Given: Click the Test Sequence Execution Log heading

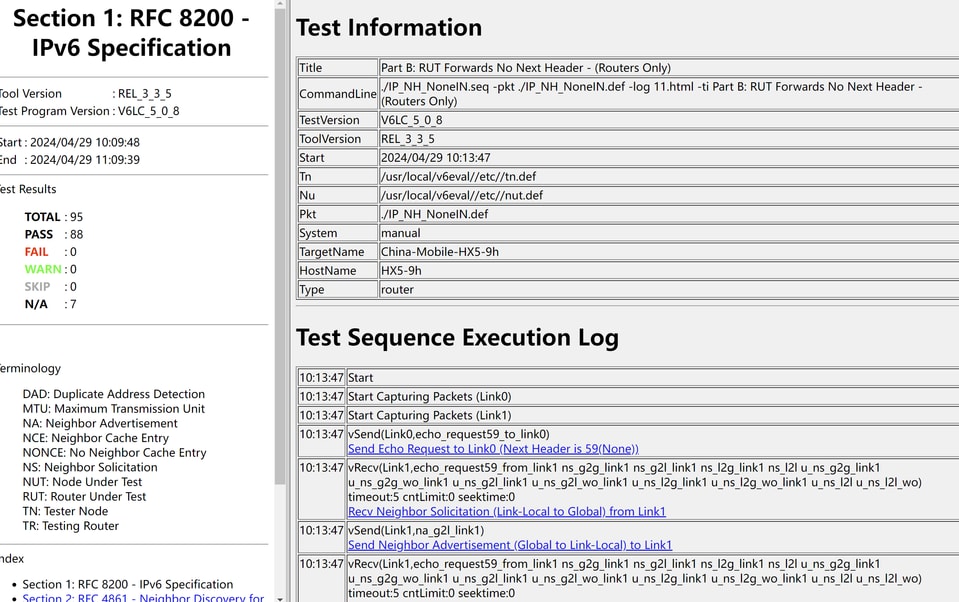Looking at the screenshot, I should (x=457, y=338).
